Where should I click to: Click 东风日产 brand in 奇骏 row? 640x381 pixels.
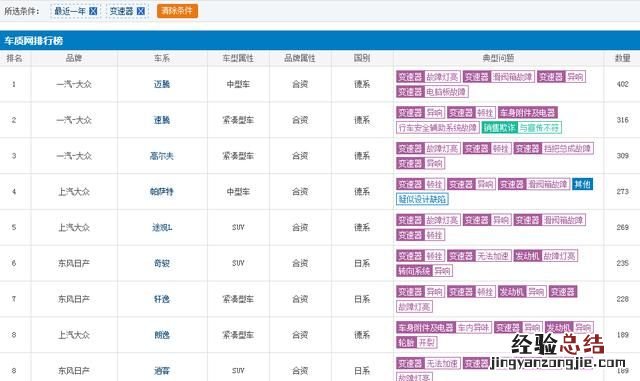[x=74, y=263]
